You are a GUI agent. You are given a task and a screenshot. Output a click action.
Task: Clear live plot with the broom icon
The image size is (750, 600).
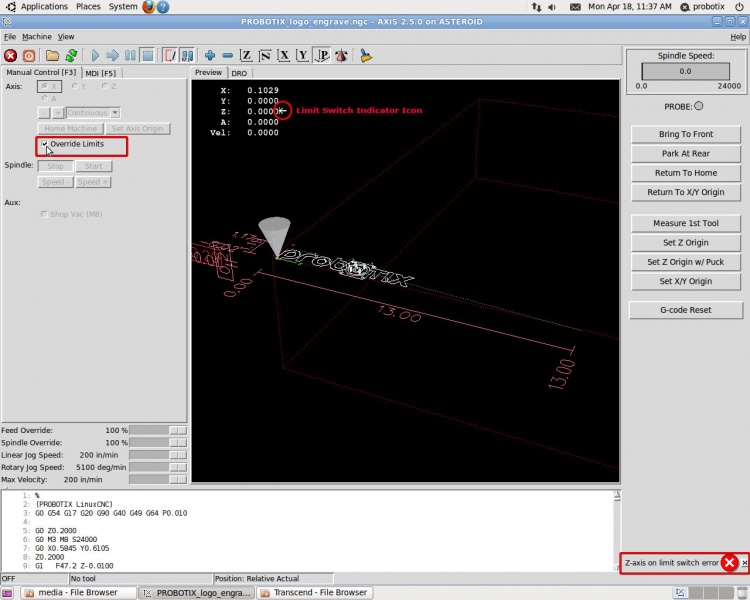point(366,56)
